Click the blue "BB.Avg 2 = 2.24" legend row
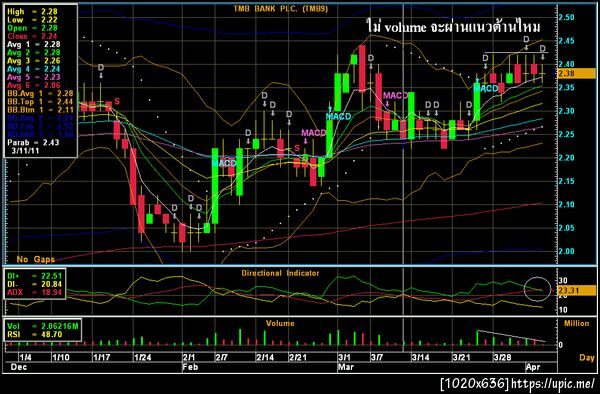 tap(40, 118)
